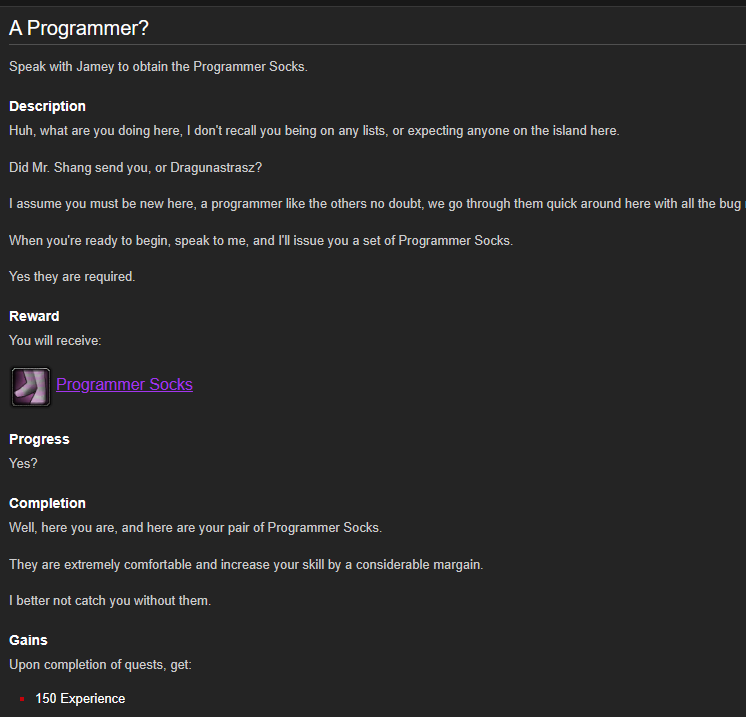
Task: Click the "Speak with Jamey" objective text
Action: pos(158,67)
